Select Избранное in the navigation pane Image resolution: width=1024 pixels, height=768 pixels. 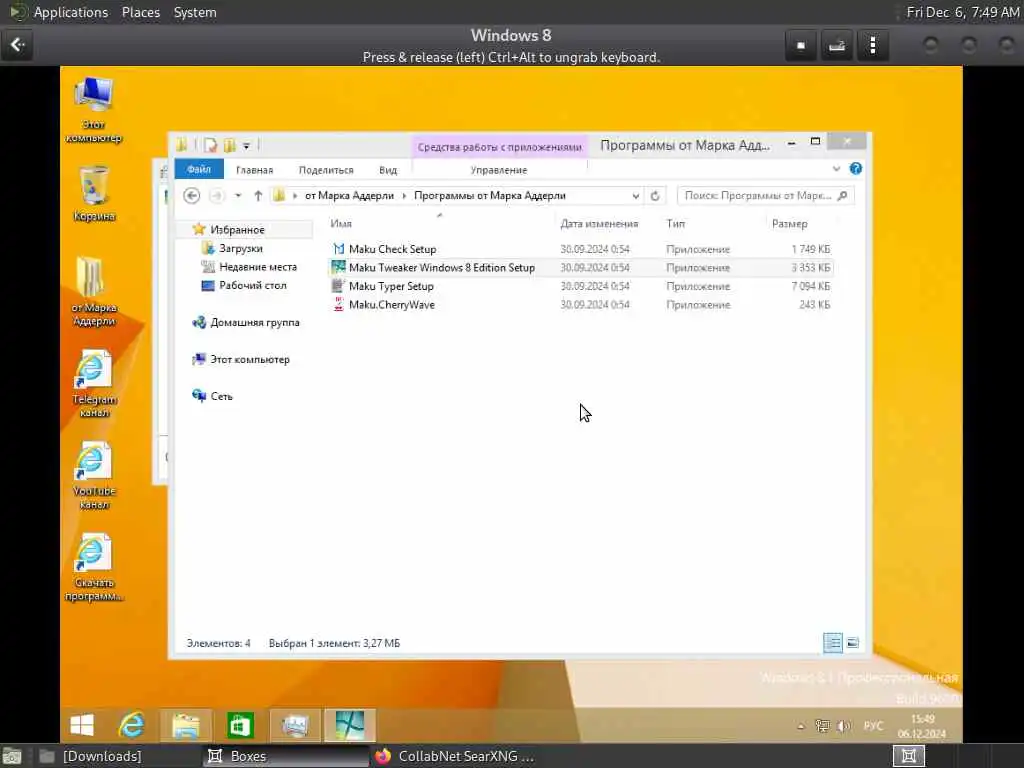pos(237,229)
